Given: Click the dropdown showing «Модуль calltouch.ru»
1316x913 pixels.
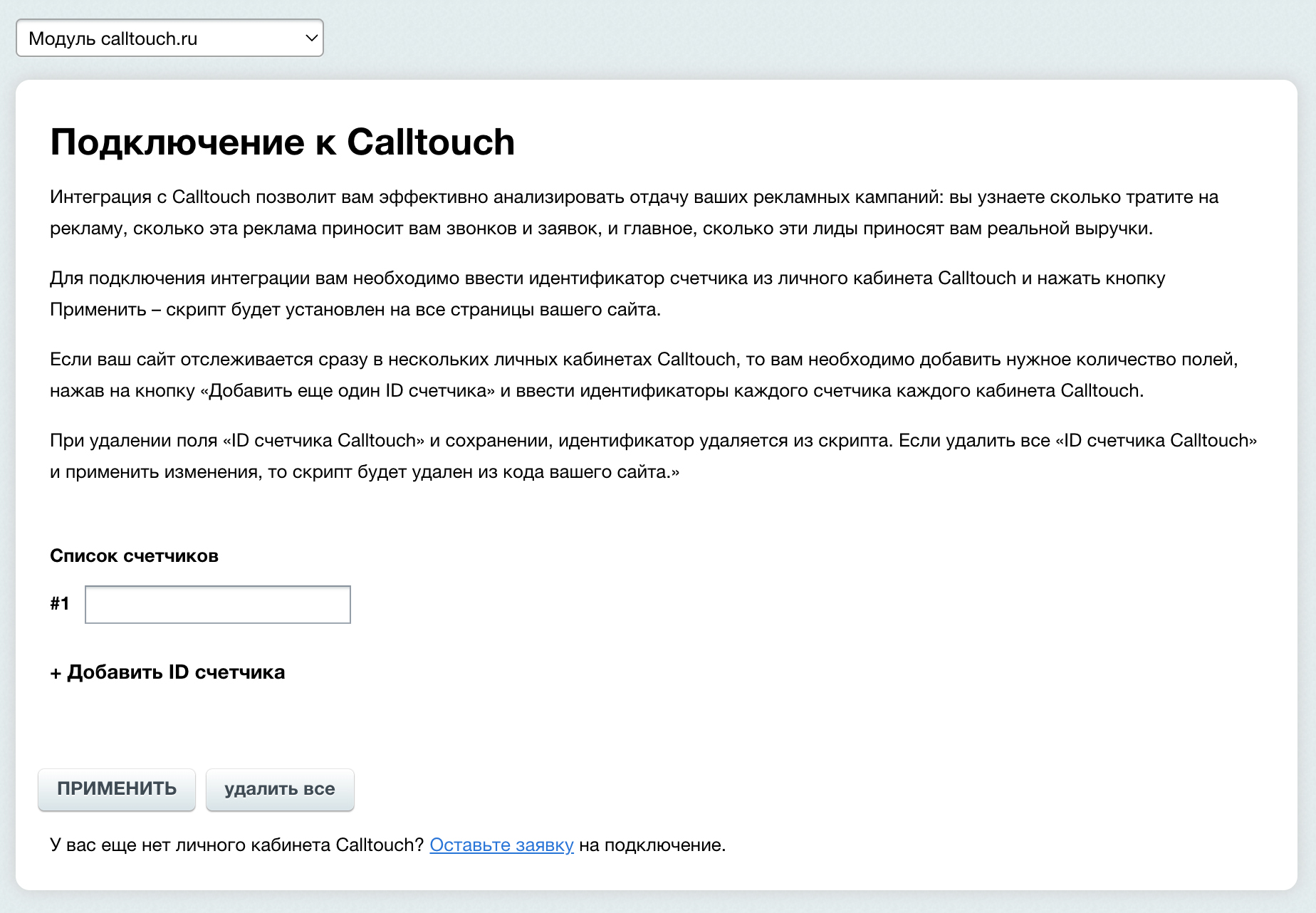Looking at the screenshot, I should click(x=169, y=38).
